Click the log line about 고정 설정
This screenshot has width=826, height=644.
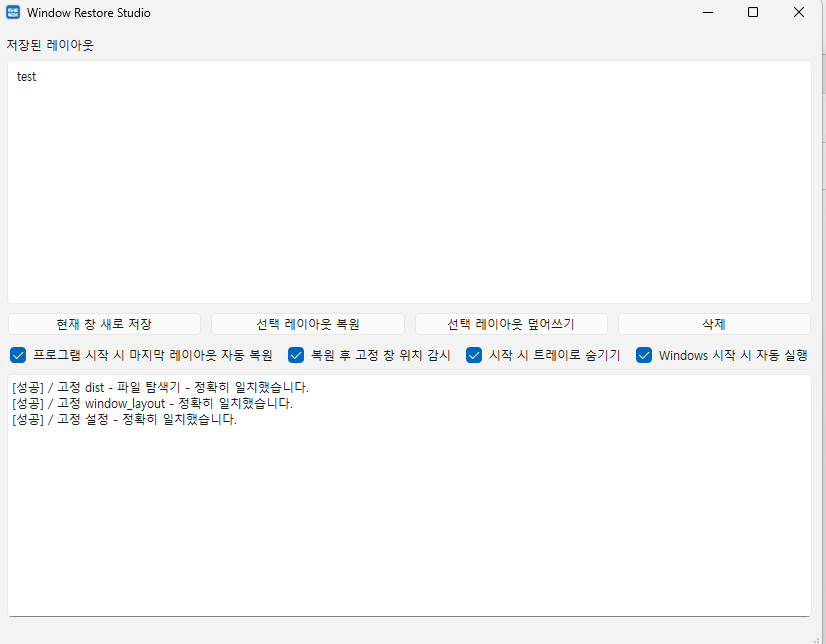pyautogui.click(x=124, y=420)
